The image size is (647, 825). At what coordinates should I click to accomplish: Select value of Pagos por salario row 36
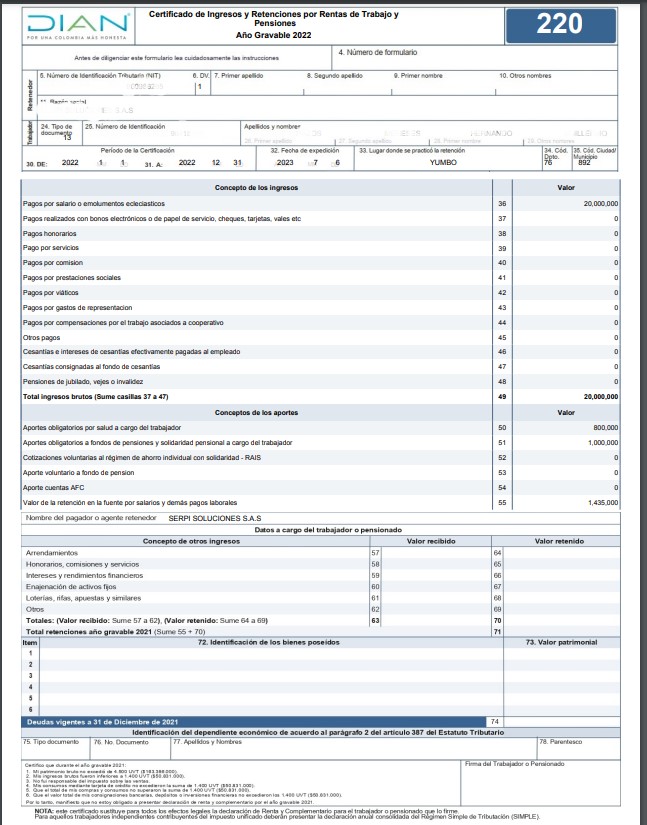point(566,204)
